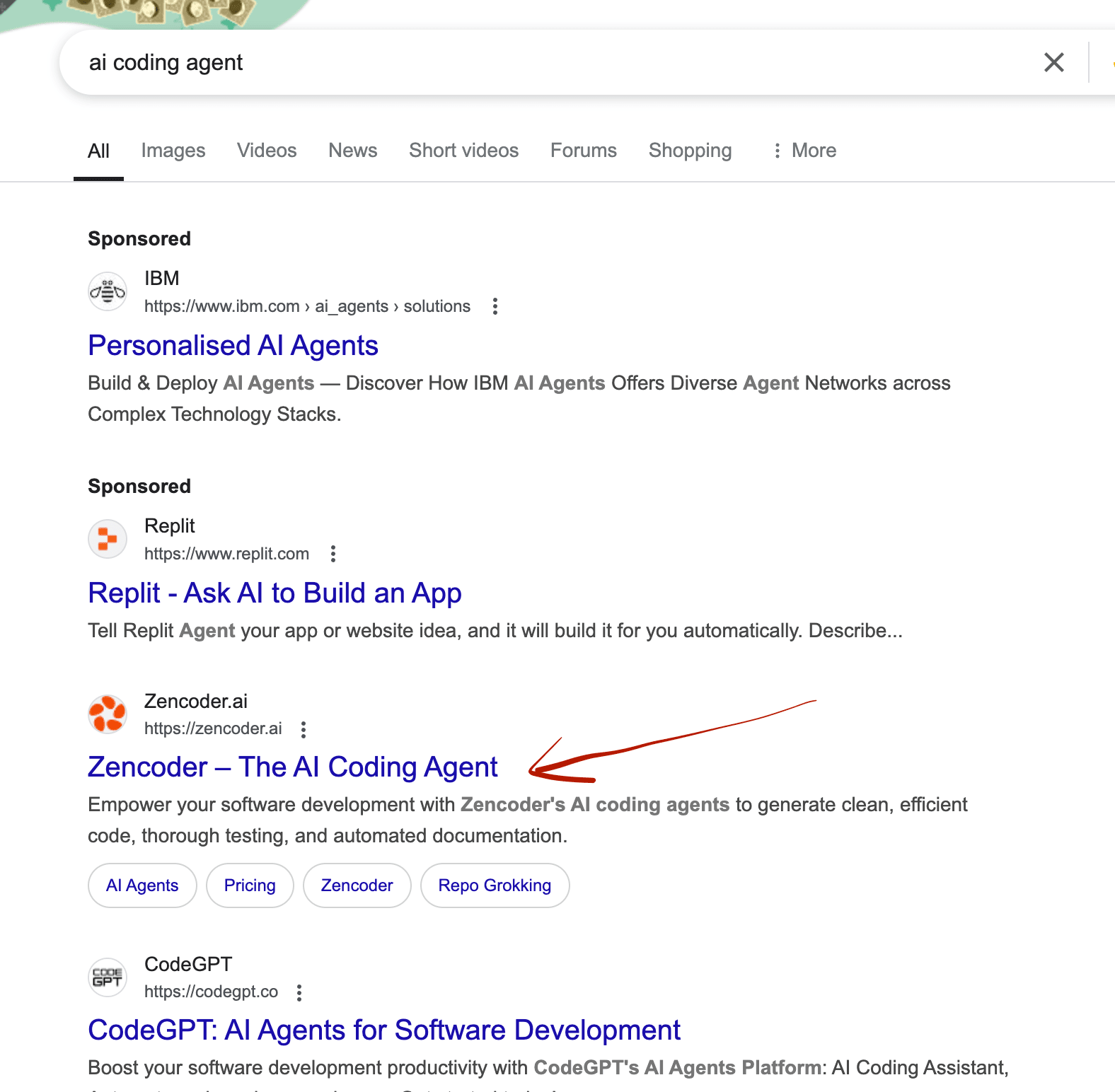
Task: Expand the More search filters menu
Action: point(804,151)
